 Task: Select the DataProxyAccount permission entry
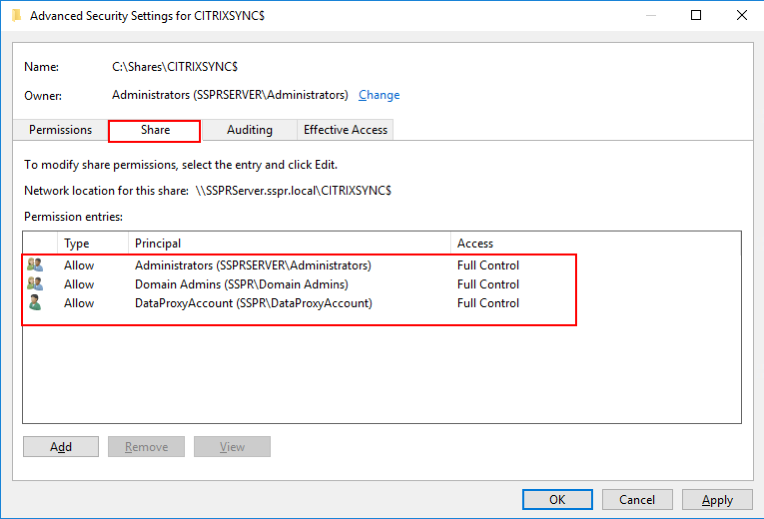253,303
